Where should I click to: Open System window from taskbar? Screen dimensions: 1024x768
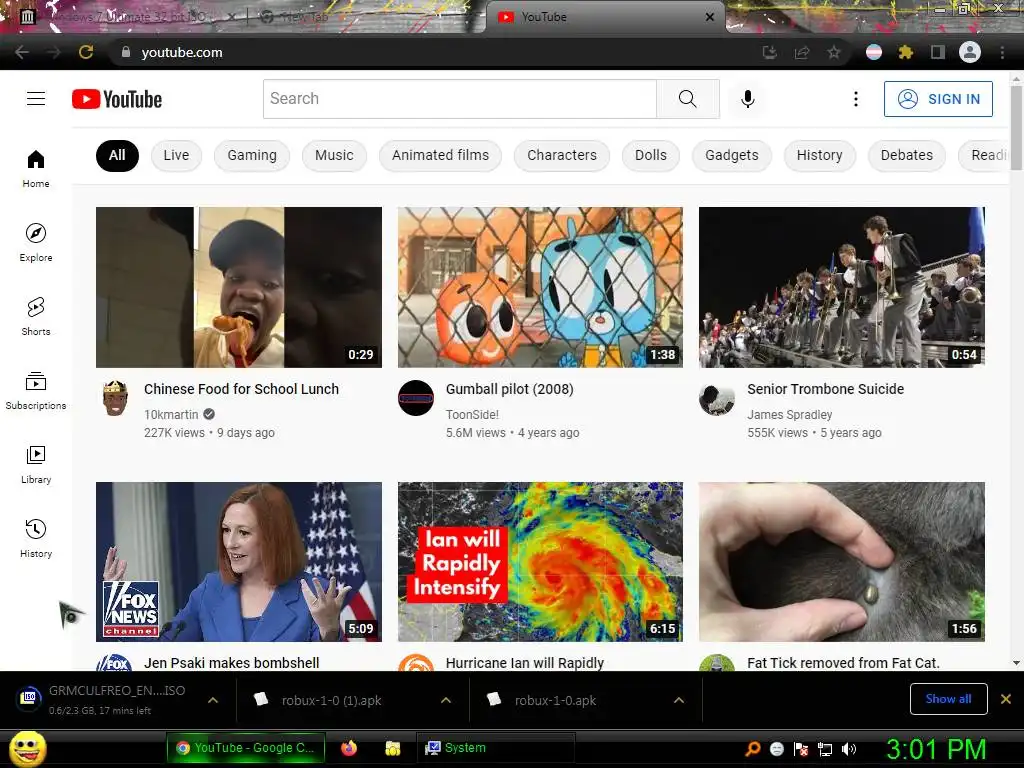[x=494, y=748]
